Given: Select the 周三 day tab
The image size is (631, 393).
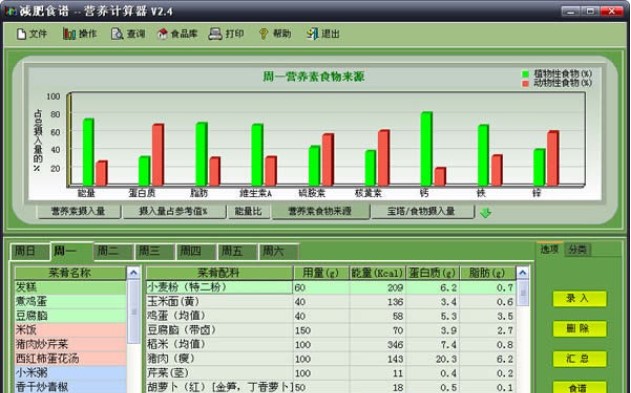Looking at the screenshot, I should [155, 252].
